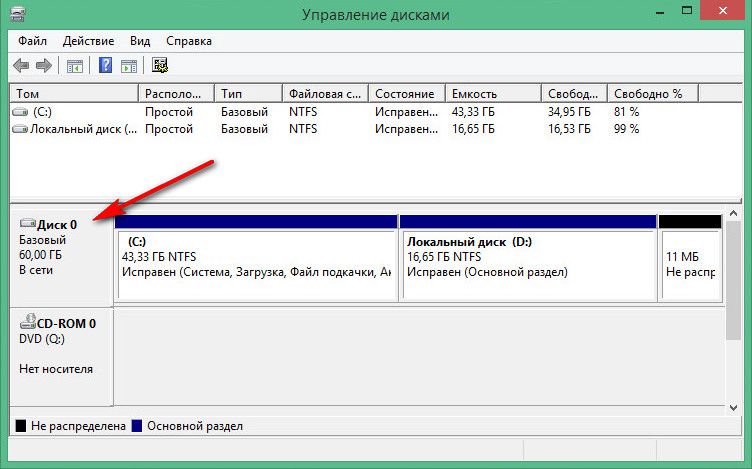Click the disk settings toolbar icon
752x469 pixels.
(160, 66)
